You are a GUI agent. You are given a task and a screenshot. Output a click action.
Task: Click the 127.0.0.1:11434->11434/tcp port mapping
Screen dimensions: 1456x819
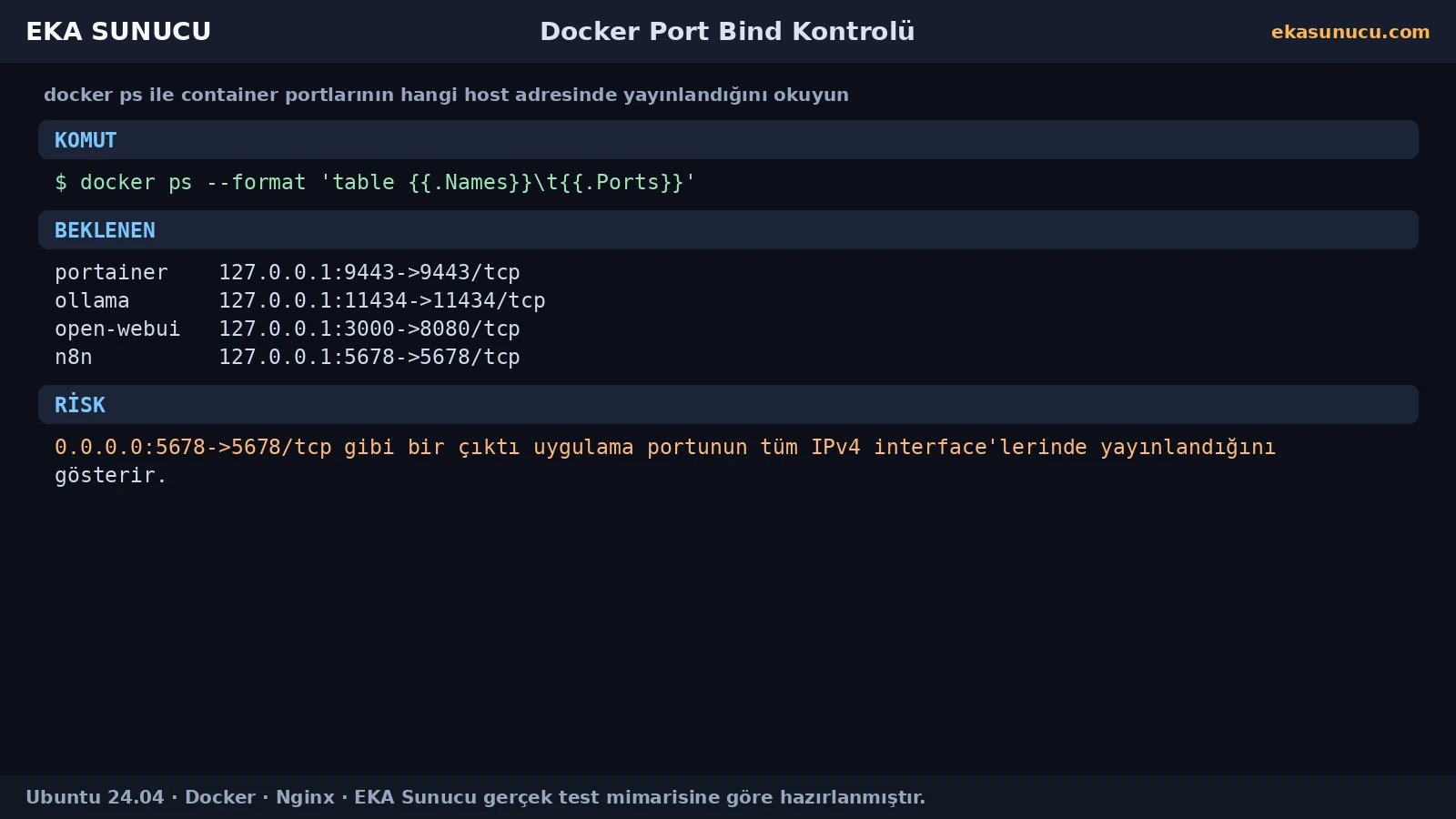[382, 300]
